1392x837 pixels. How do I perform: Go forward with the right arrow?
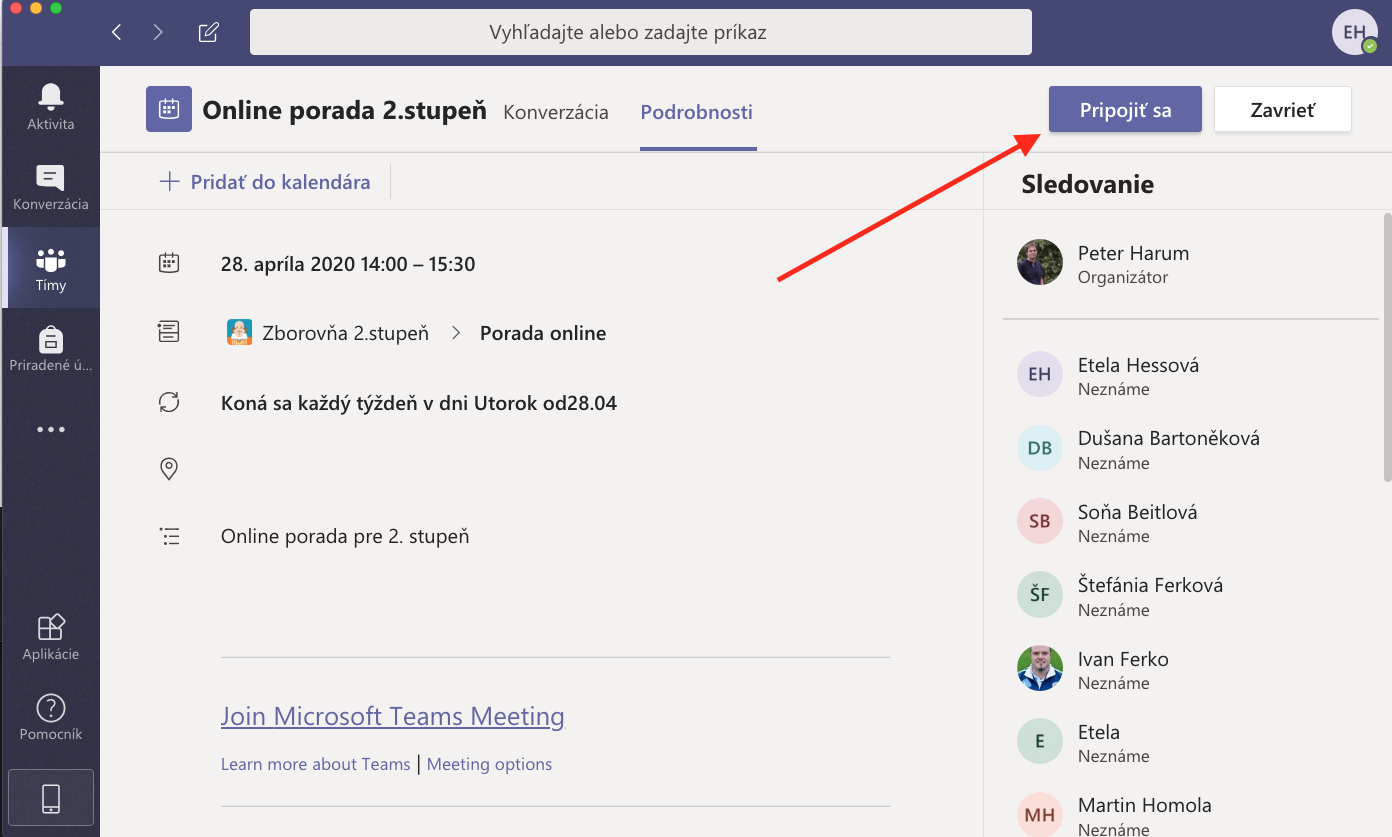pyautogui.click(x=158, y=32)
